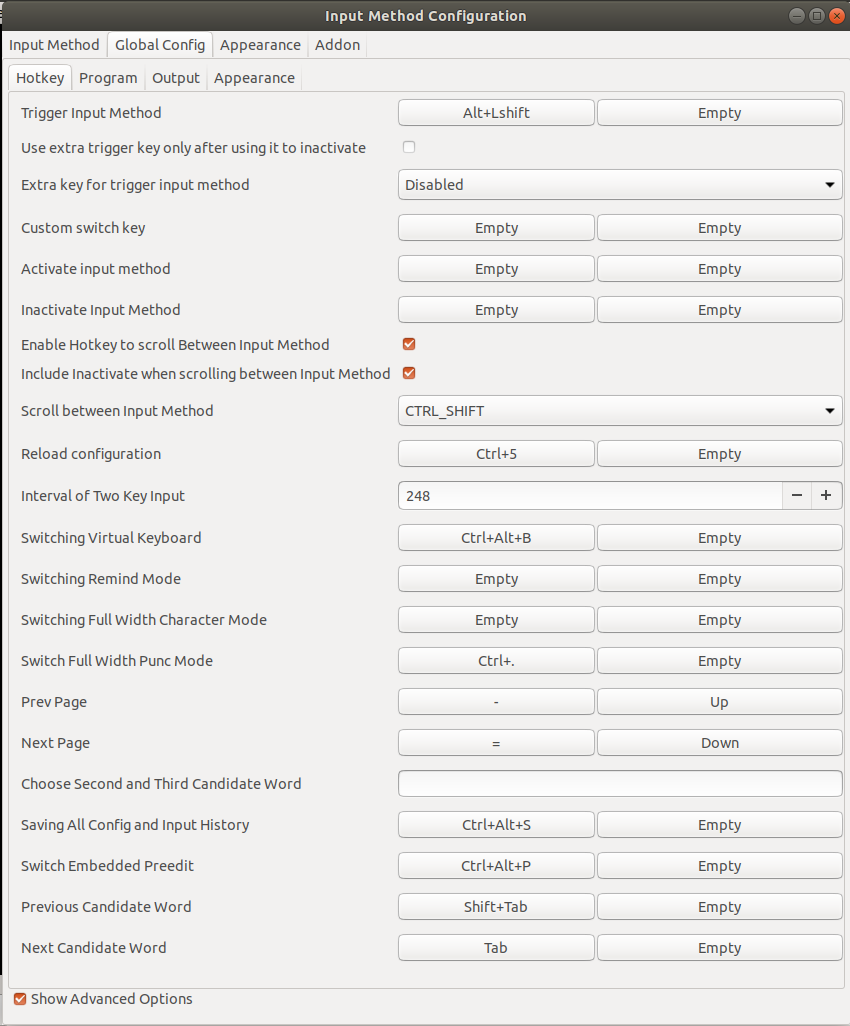Image resolution: width=850 pixels, height=1026 pixels.
Task: Click the plus stepper for Interval of Two Key Input
Action: coord(826,495)
